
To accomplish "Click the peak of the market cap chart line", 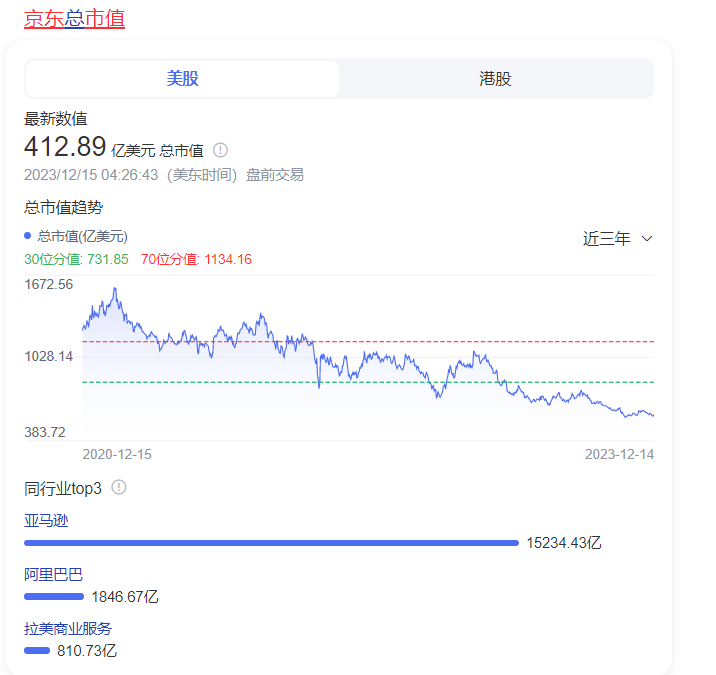I will pyautogui.click(x=115, y=288).
